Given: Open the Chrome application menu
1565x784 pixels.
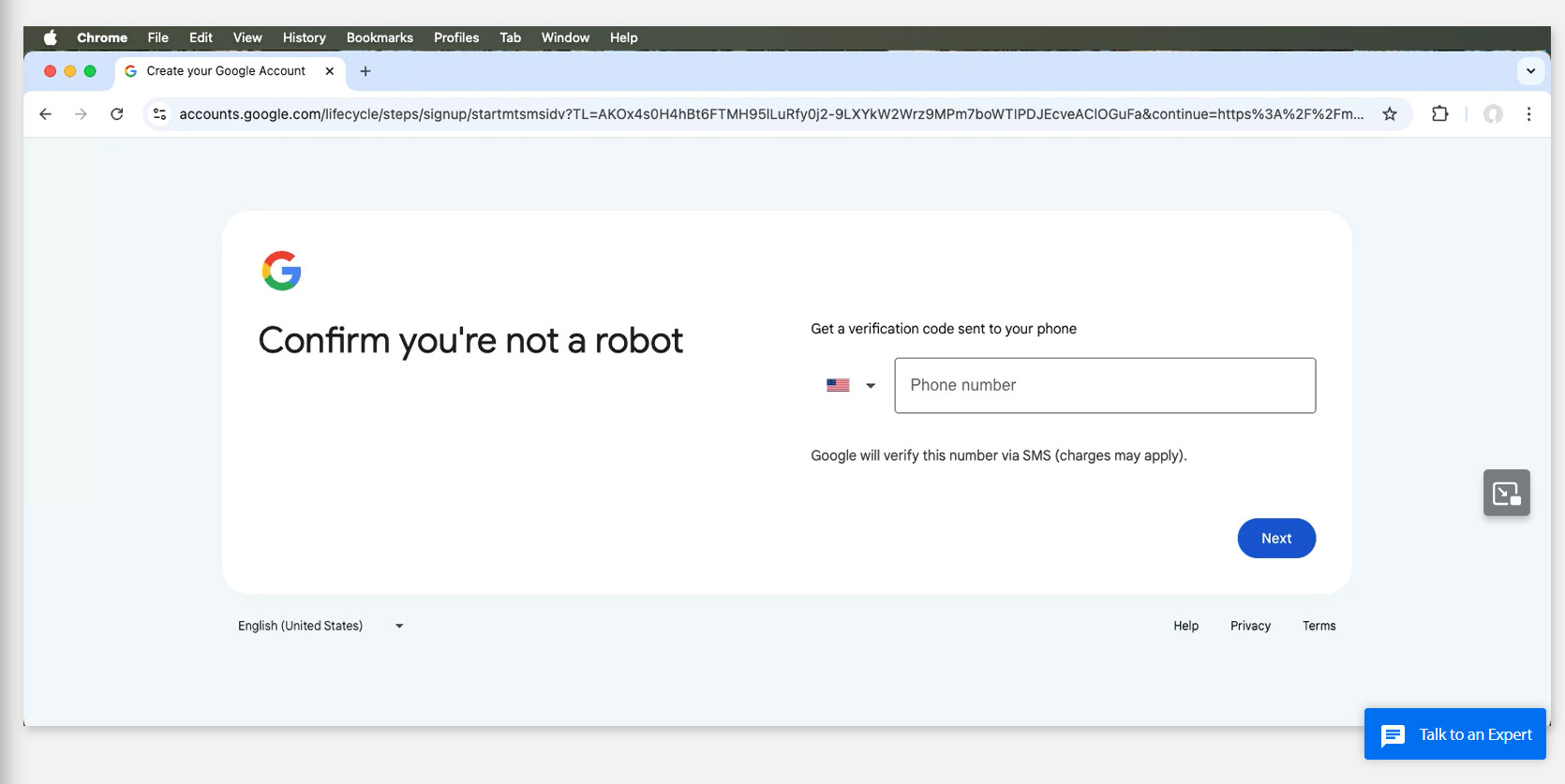Looking at the screenshot, I should click(x=102, y=37).
